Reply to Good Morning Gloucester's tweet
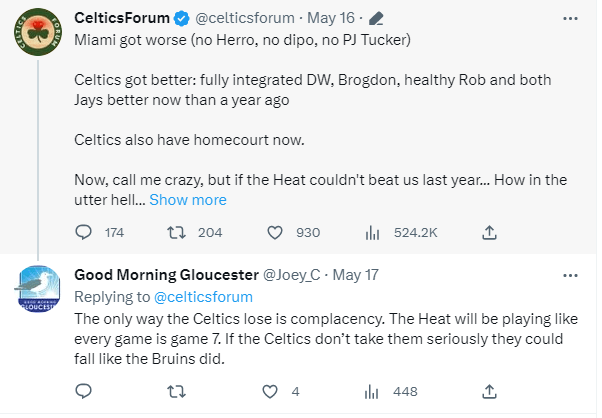The height and width of the screenshot is (418, 602). [84, 391]
